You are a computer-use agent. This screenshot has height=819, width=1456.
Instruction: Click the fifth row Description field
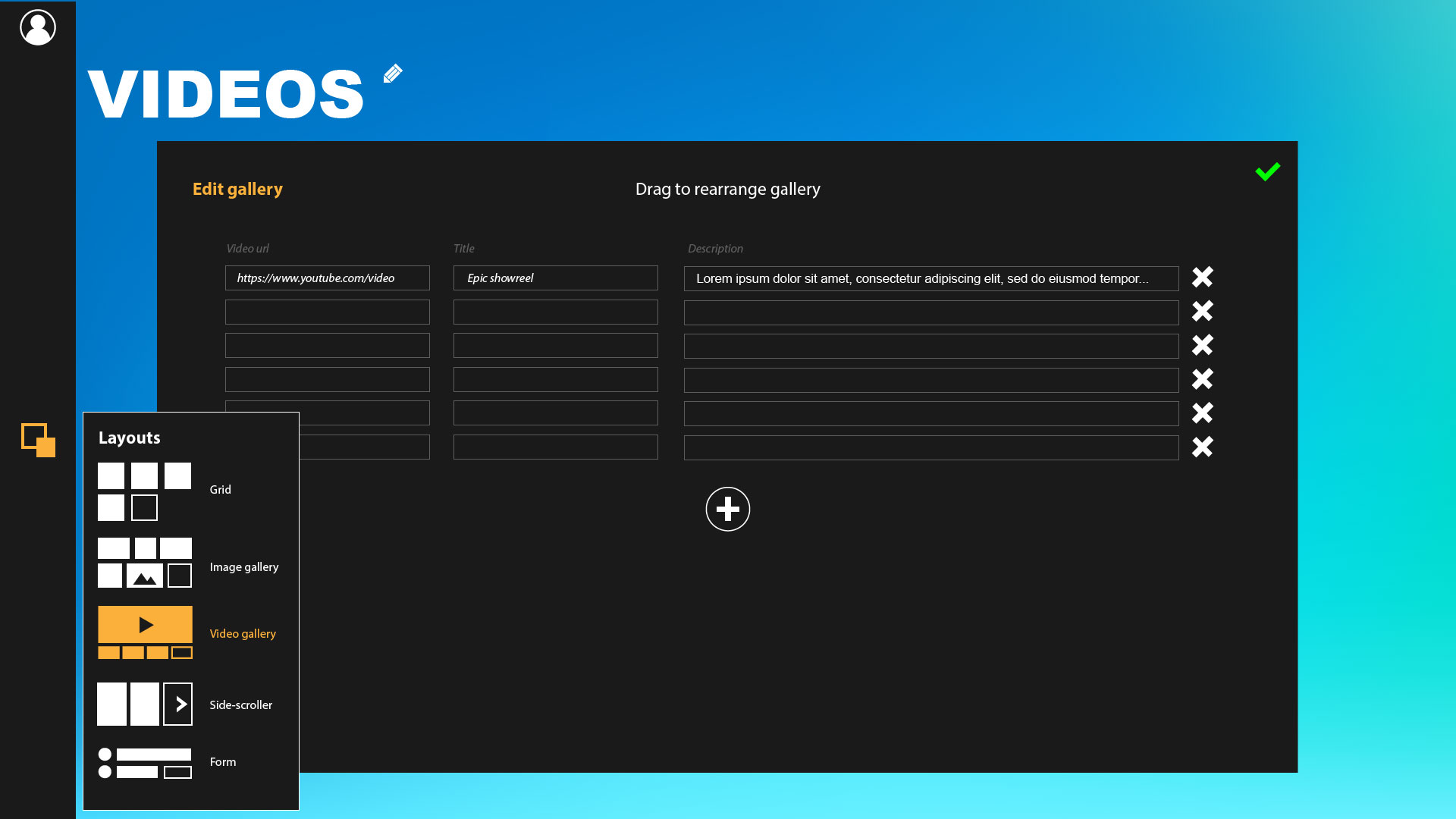[x=931, y=414]
